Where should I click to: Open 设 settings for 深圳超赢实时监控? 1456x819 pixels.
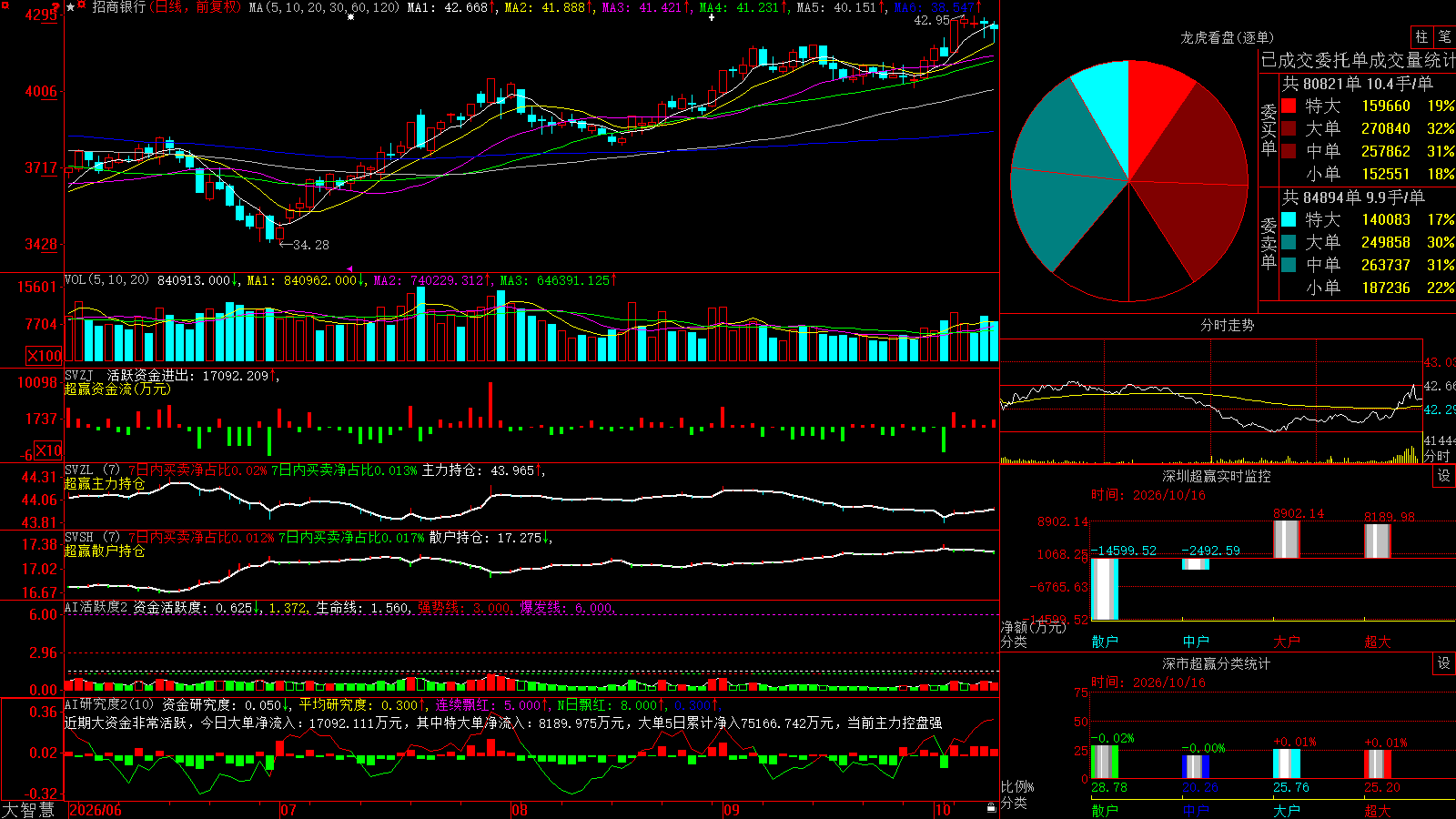pos(1444,476)
